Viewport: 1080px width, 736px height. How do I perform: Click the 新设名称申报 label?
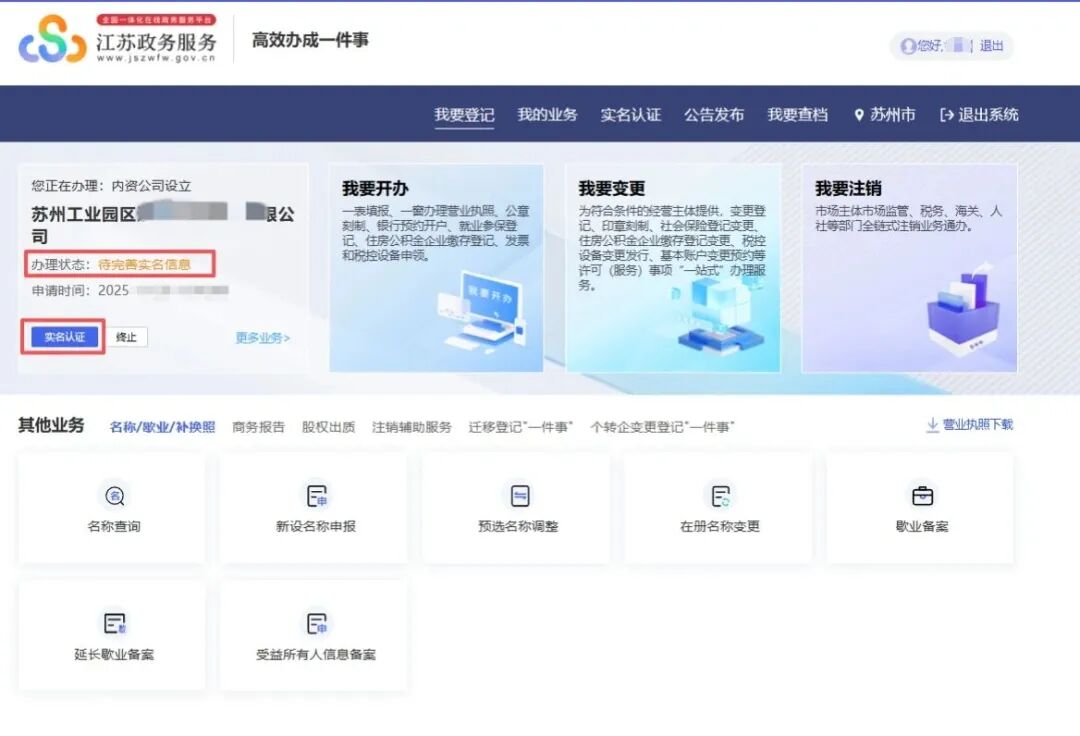[315, 527]
